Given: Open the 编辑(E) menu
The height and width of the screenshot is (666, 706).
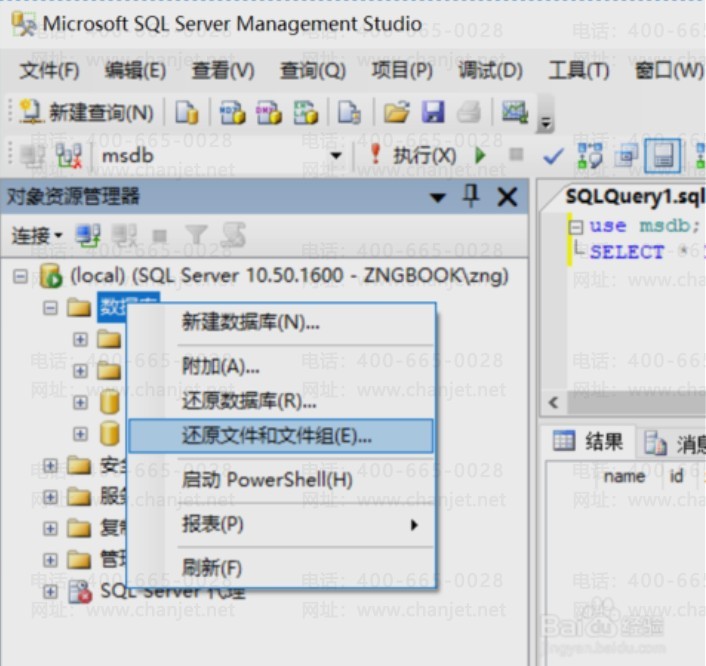Looking at the screenshot, I should [x=135, y=71].
